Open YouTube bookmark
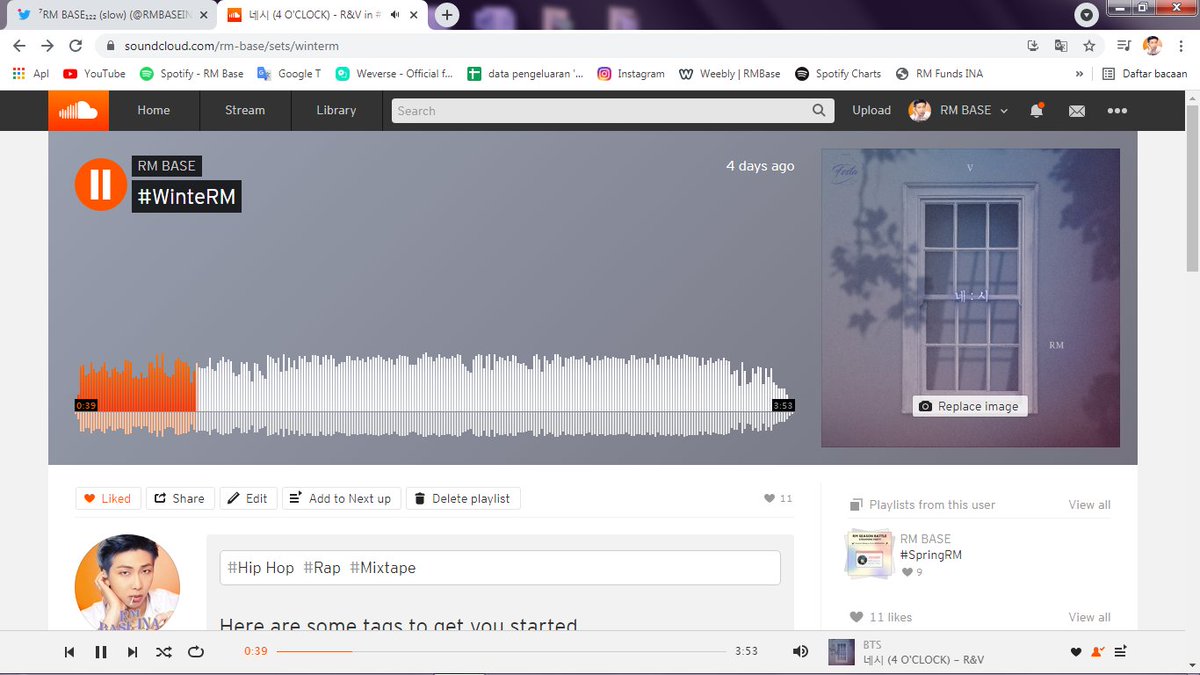The image size is (1200, 675). coord(94,74)
